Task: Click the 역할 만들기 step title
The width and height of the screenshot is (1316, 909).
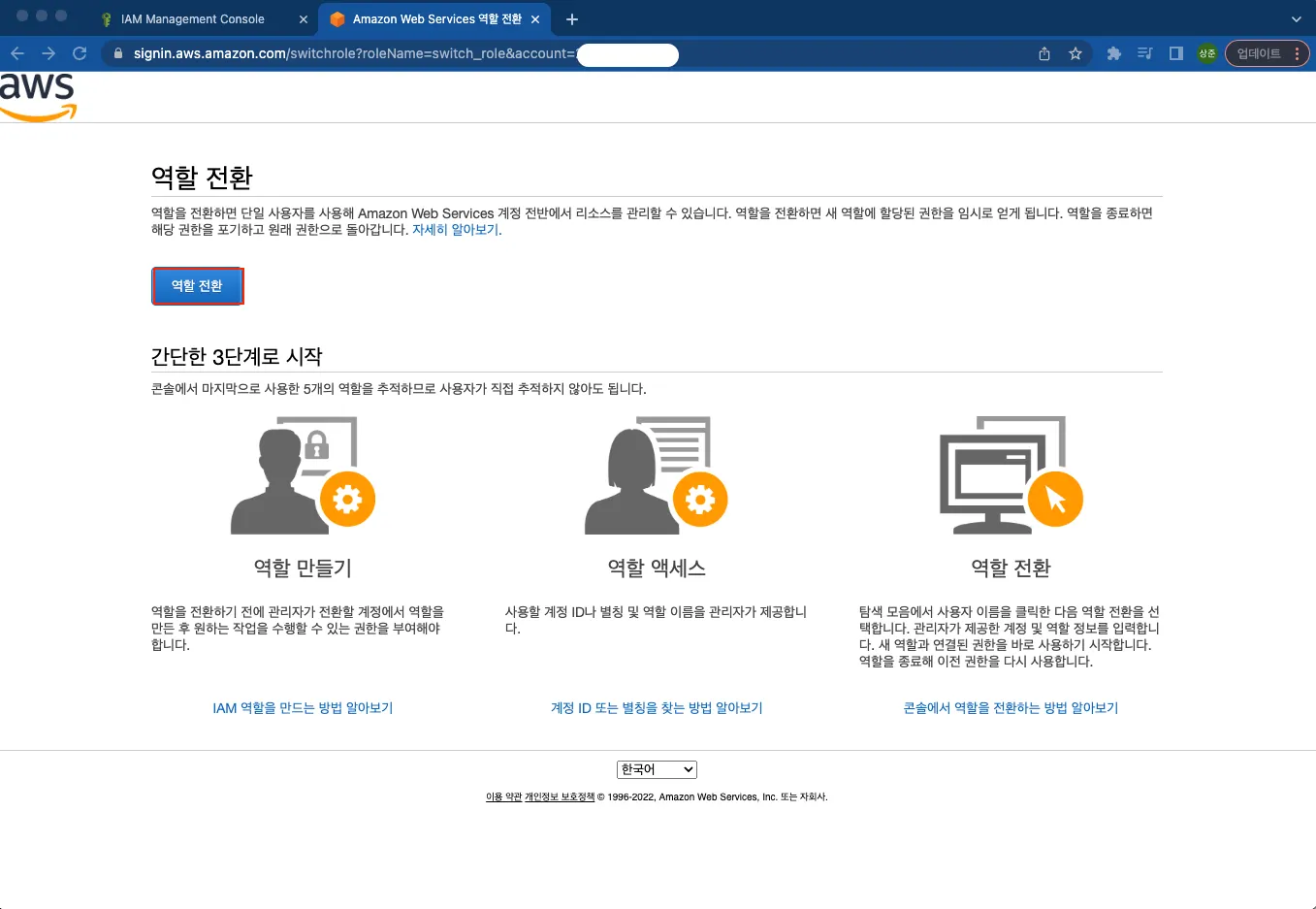Action: tap(303, 568)
